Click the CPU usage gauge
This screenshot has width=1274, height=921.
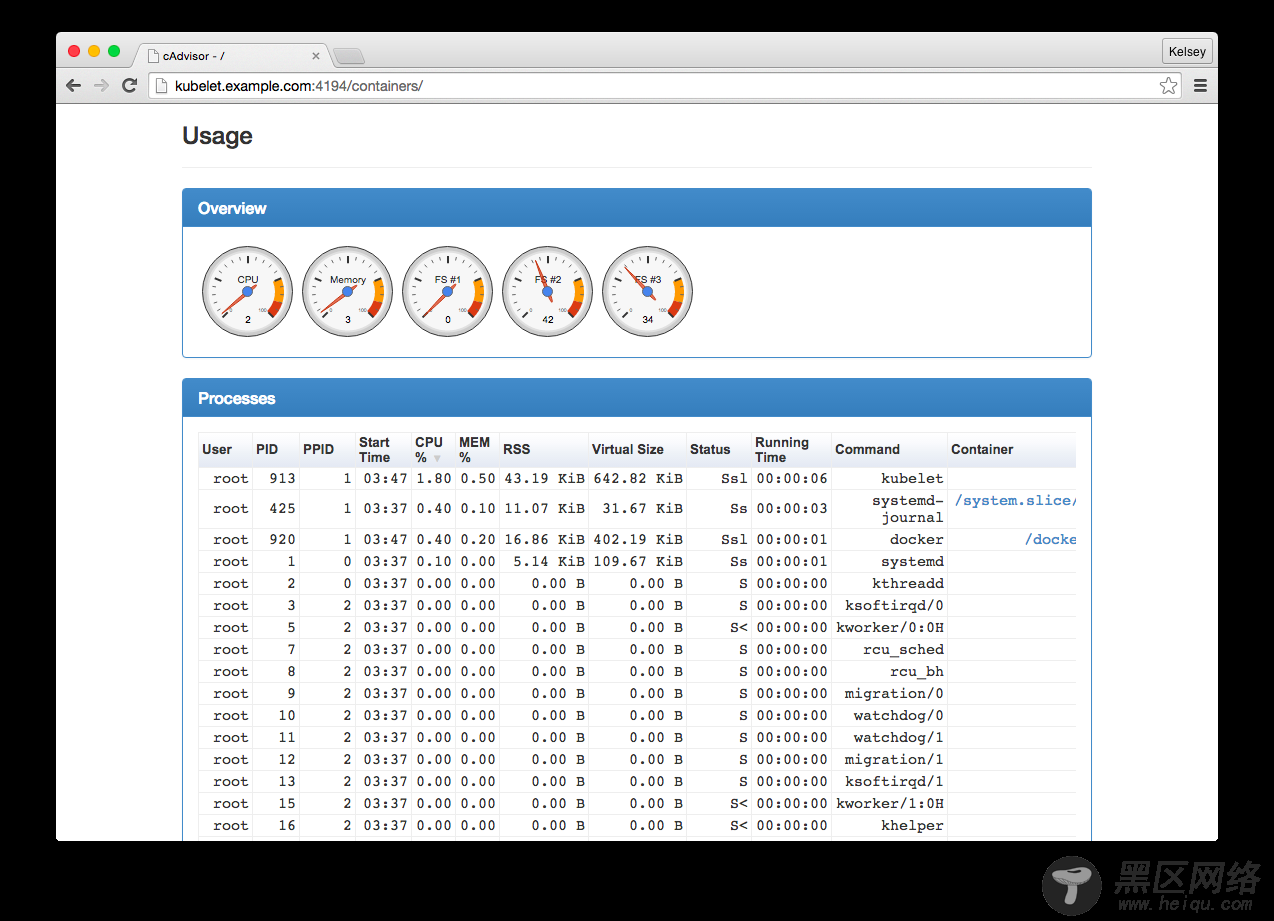[x=247, y=291]
